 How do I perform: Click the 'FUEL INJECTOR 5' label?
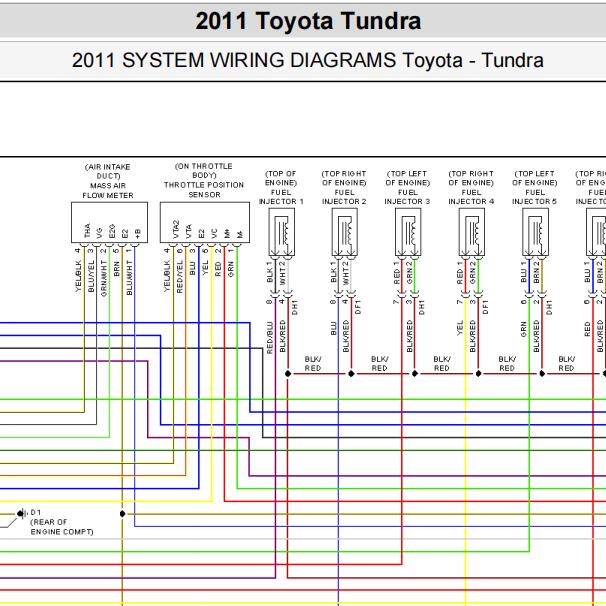click(x=535, y=197)
